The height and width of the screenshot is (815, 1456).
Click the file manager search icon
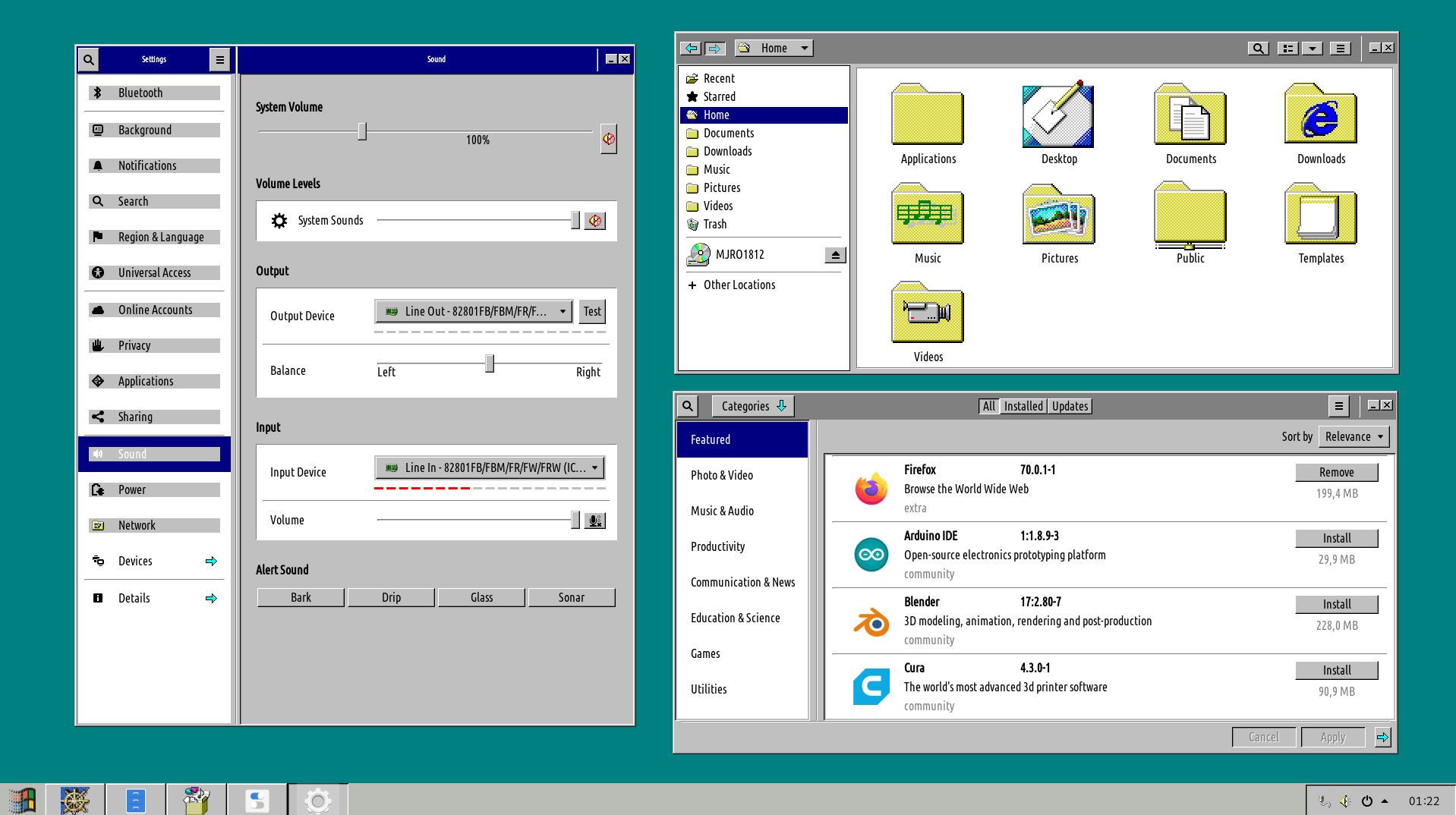coord(1258,48)
